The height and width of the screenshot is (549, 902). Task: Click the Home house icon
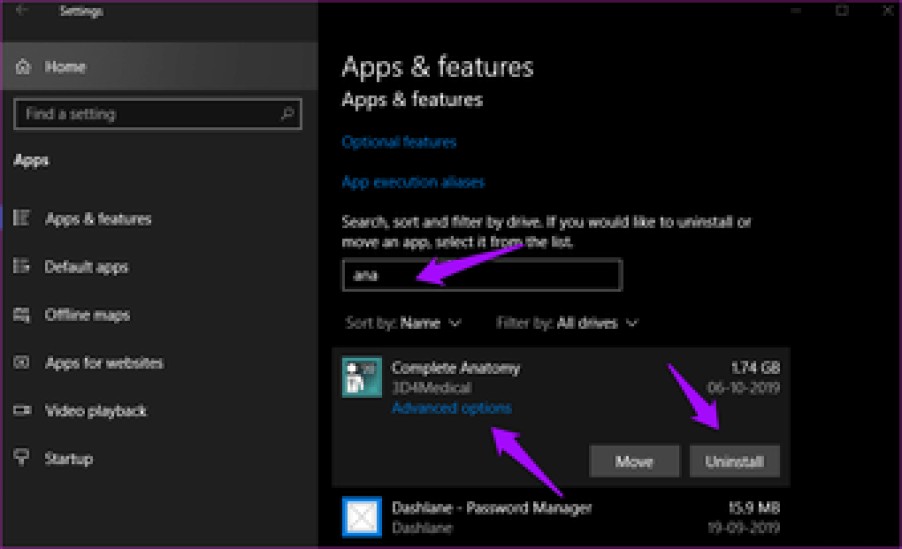point(23,67)
